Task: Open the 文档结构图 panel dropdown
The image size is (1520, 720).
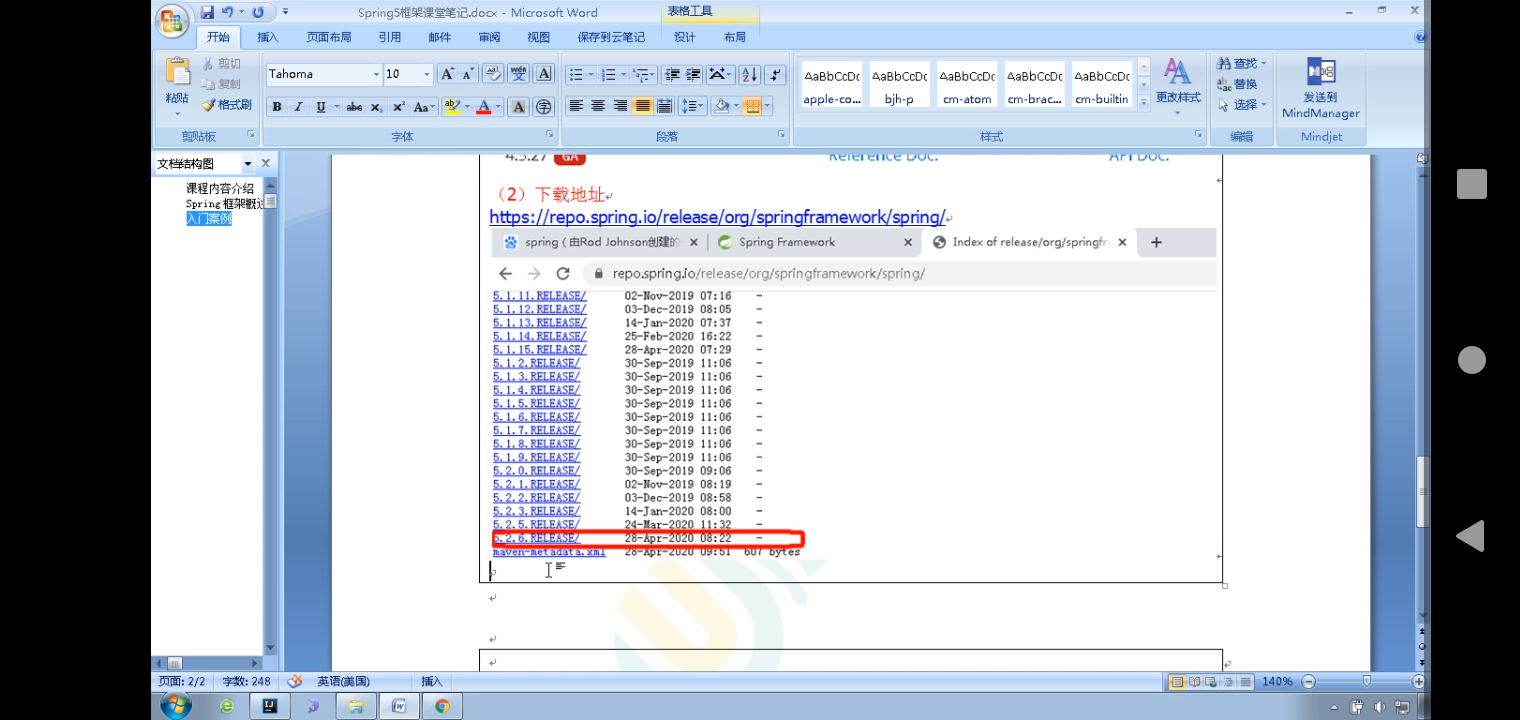Action: pos(248,164)
